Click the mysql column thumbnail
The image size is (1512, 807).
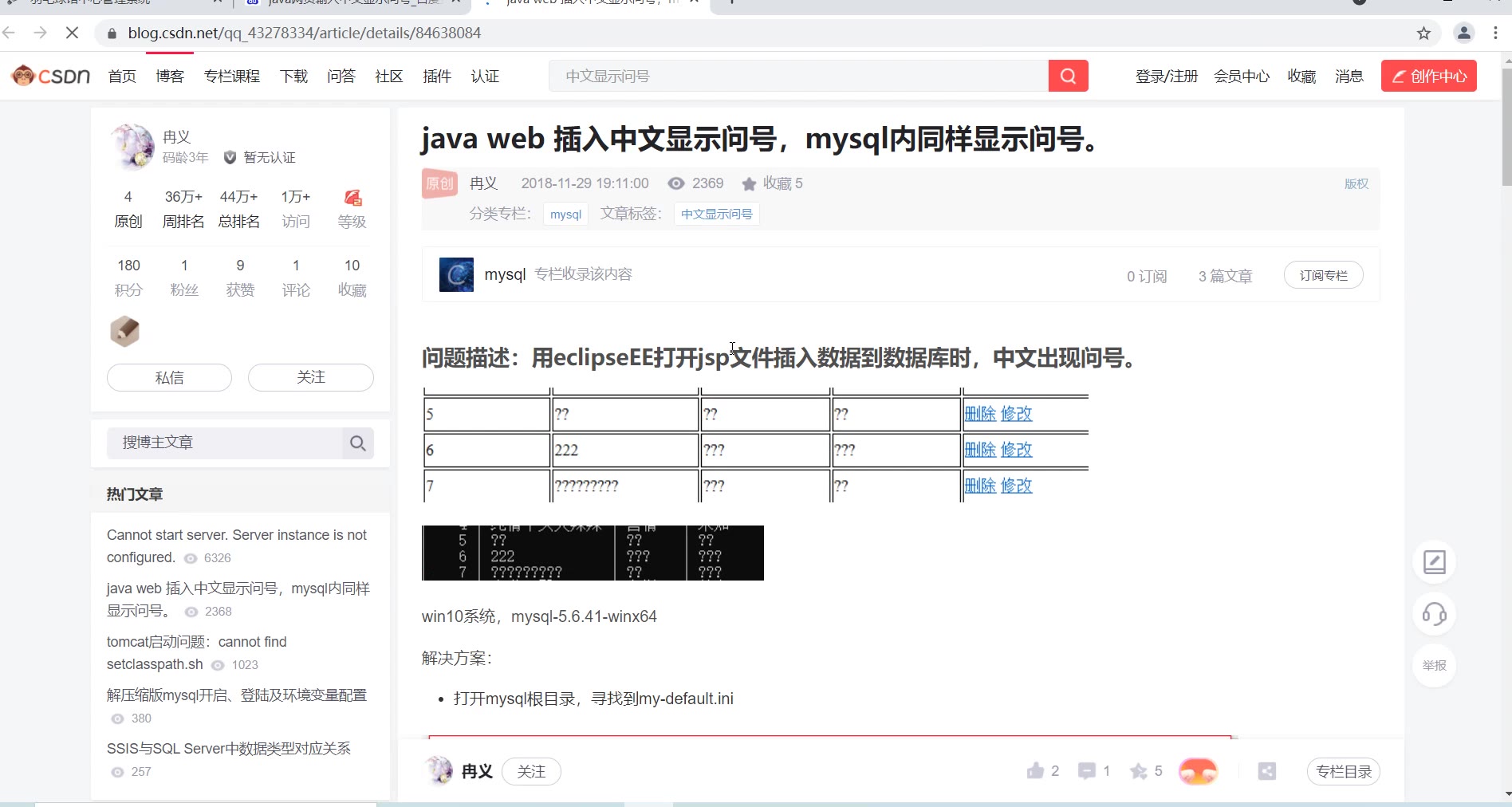456,274
